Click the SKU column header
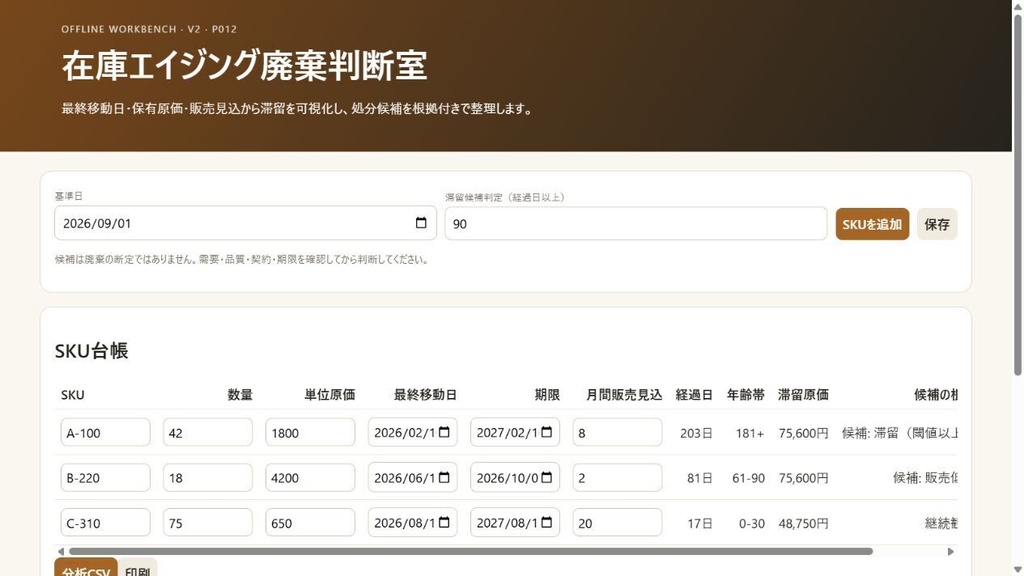The width and height of the screenshot is (1024, 576). pyautogui.click(x=72, y=394)
